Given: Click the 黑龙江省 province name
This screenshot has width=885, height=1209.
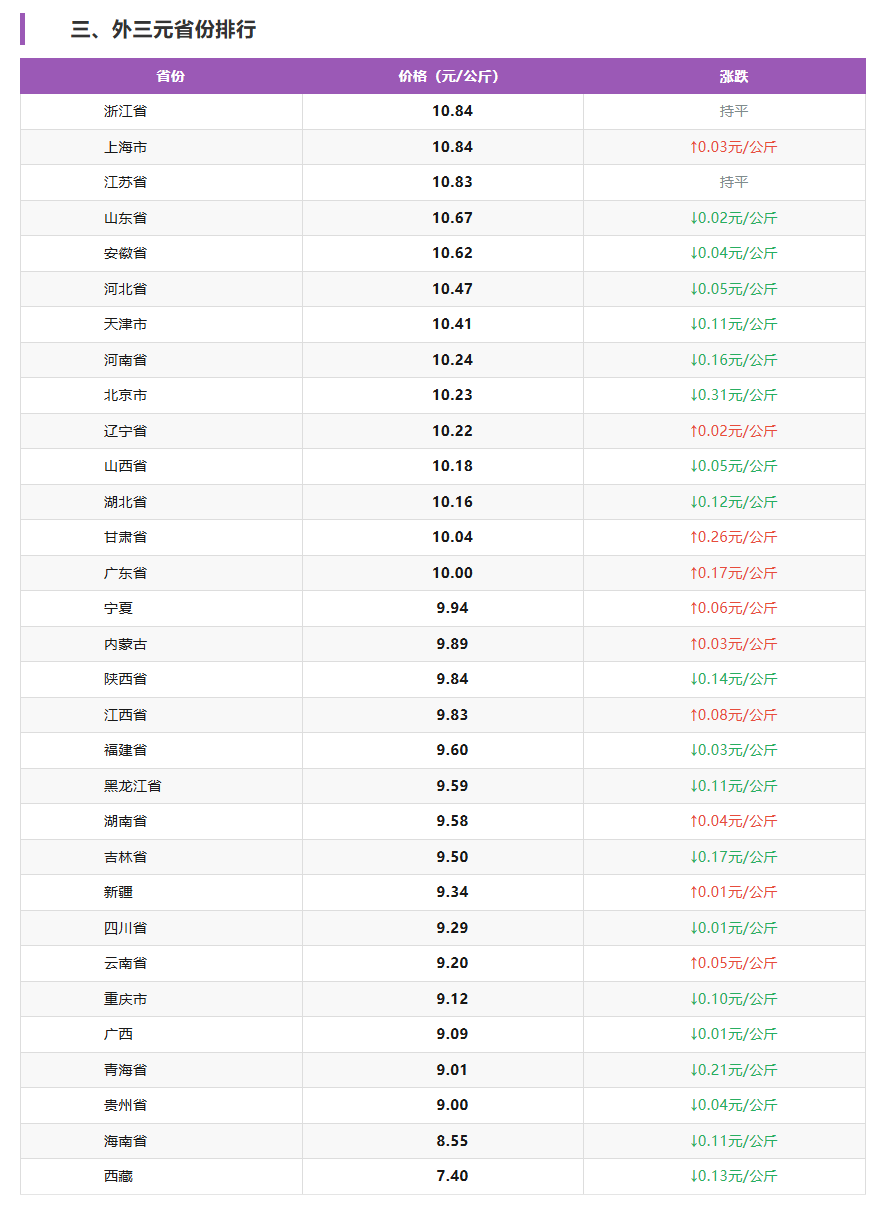Looking at the screenshot, I should [x=132, y=786].
